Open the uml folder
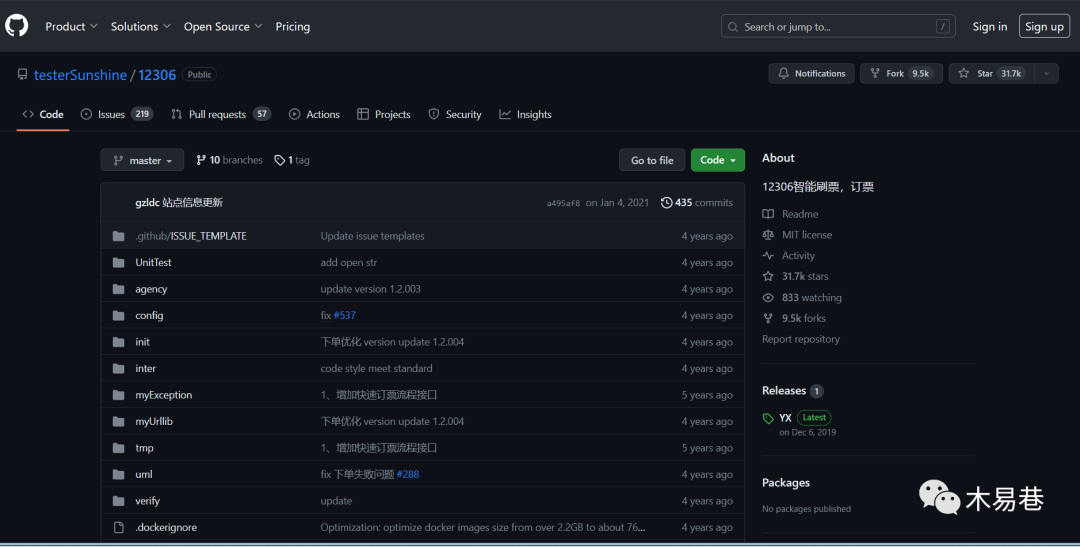This screenshot has height=547, width=1080. (x=143, y=474)
